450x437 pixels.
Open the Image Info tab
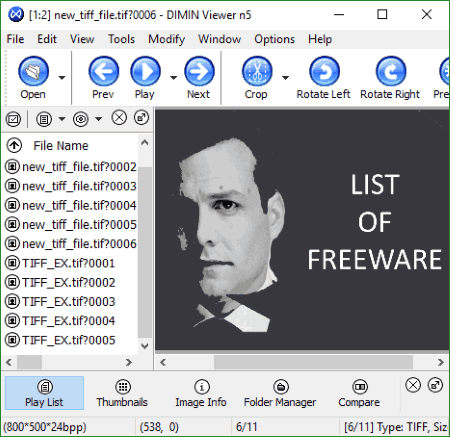tap(201, 393)
